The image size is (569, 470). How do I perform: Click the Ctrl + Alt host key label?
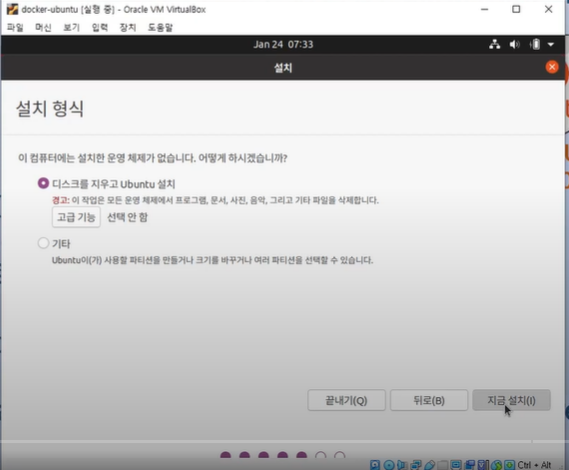point(535,465)
